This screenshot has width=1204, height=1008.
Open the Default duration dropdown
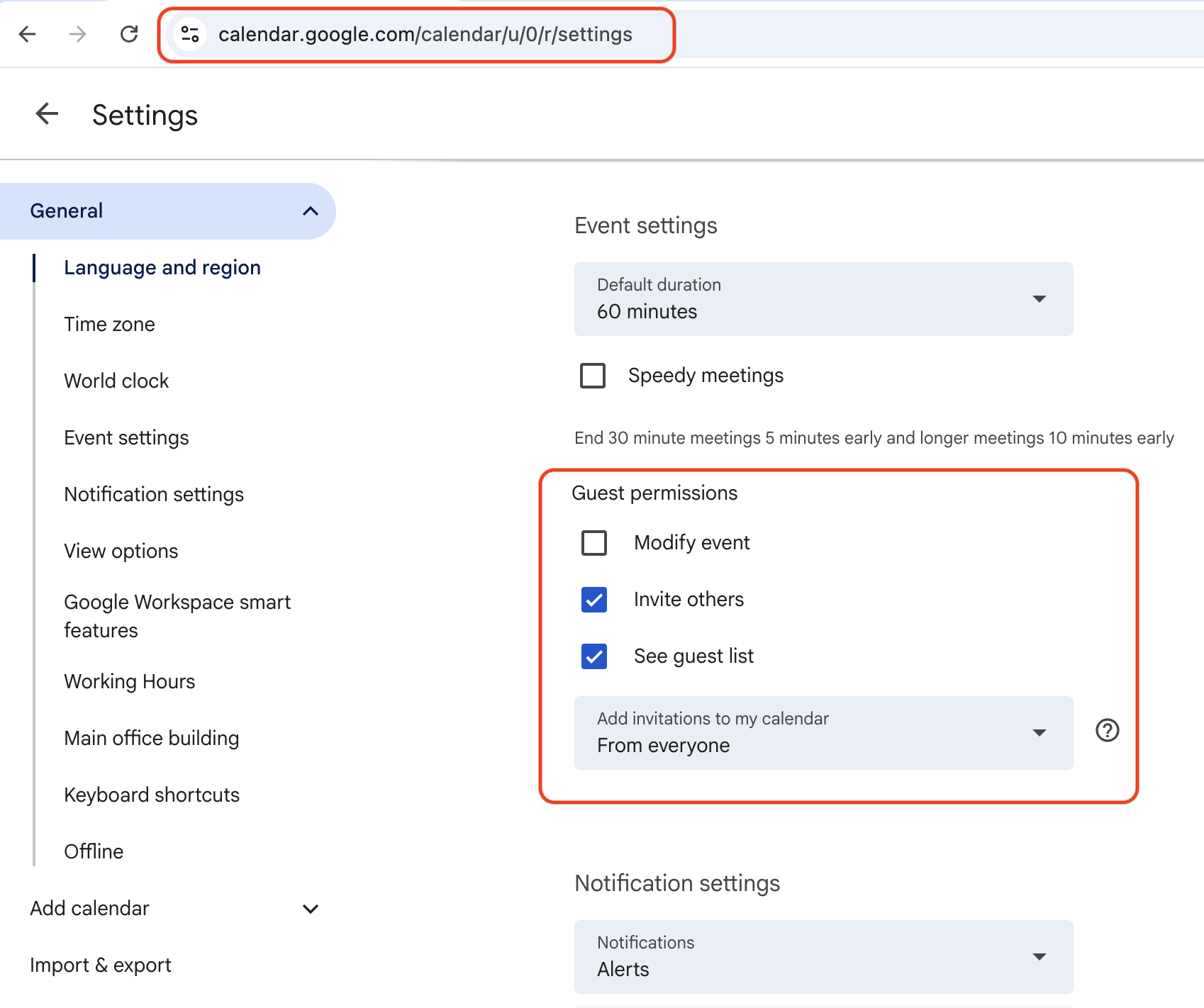tap(823, 299)
